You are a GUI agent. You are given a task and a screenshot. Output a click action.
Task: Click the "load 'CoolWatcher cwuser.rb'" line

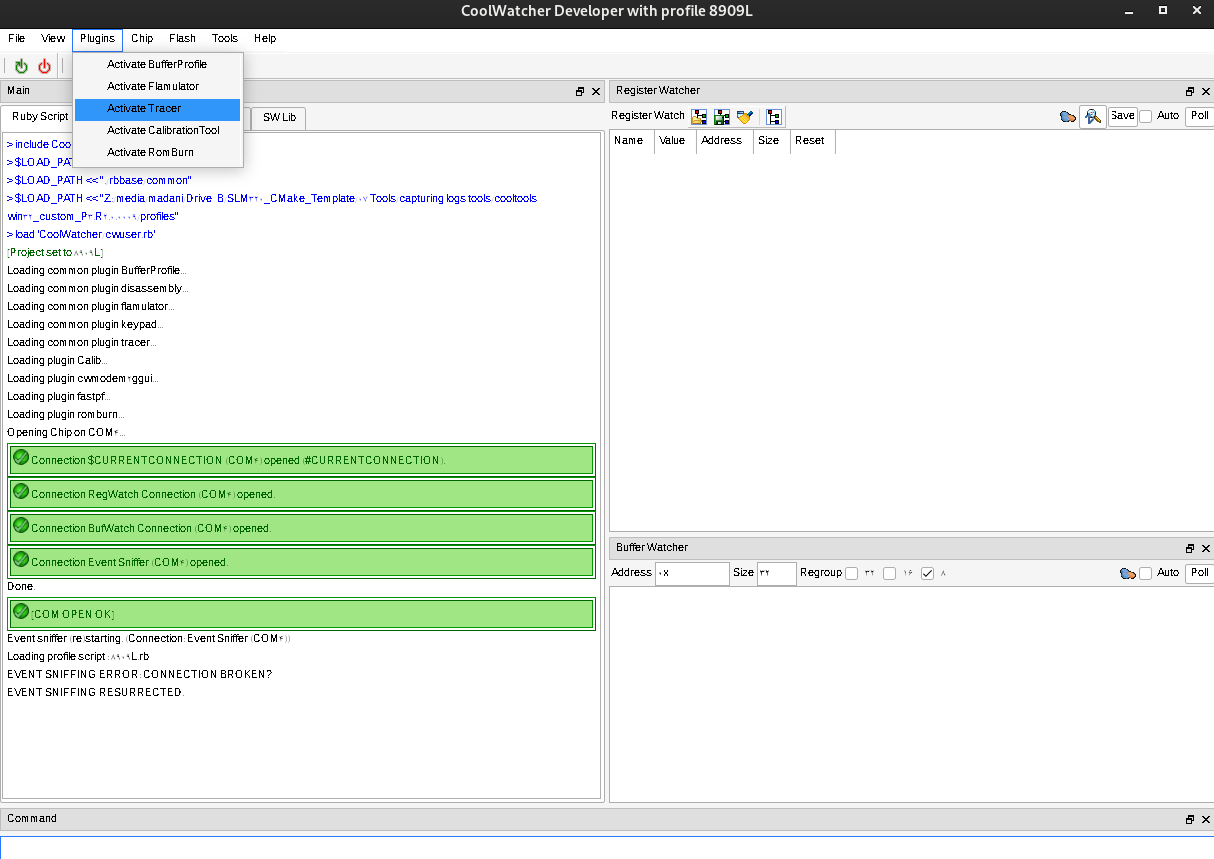coord(82,235)
